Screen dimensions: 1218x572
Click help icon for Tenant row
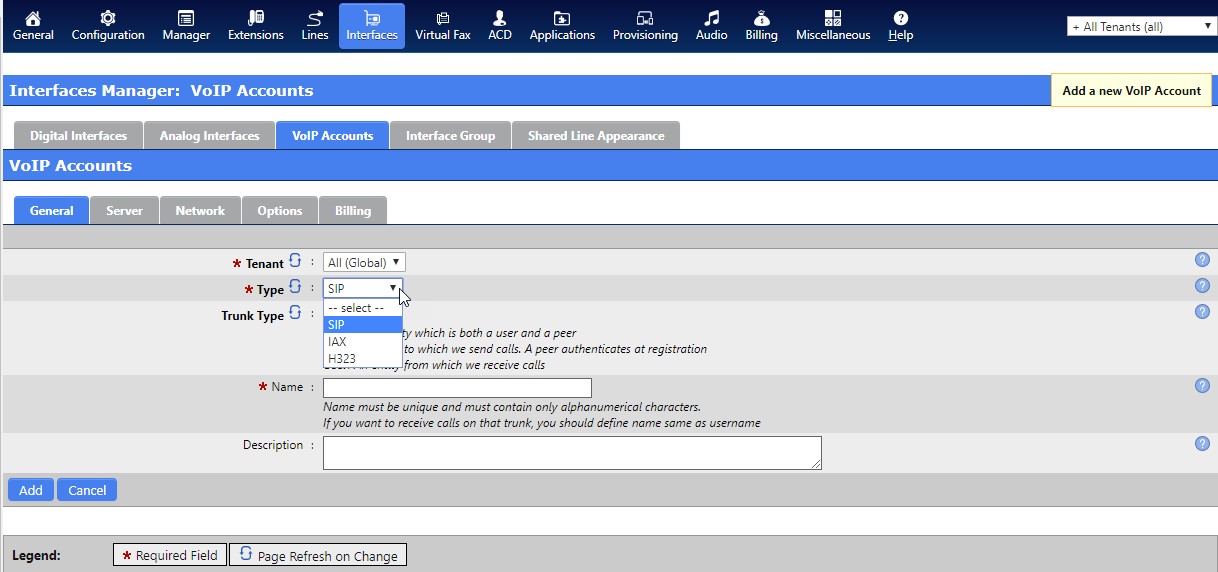click(1202, 260)
